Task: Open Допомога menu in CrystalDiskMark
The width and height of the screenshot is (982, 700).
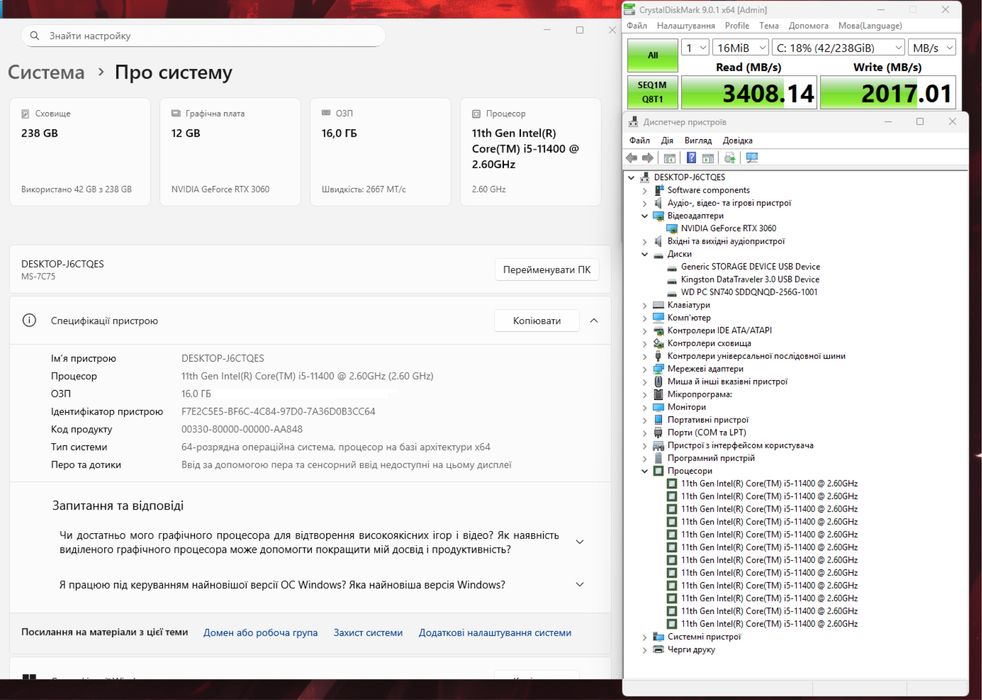Action: pos(808,26)
